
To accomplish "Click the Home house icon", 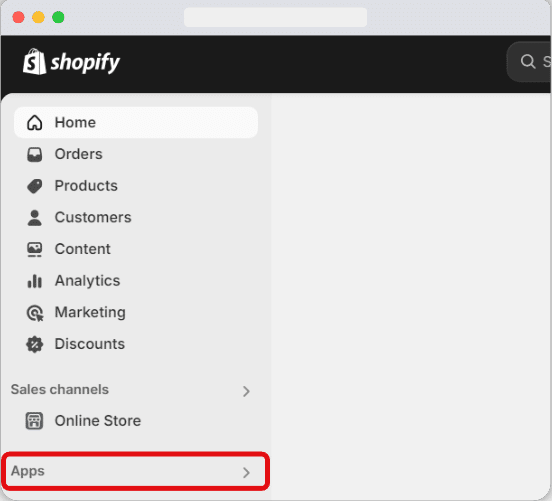I will [34, 123].
